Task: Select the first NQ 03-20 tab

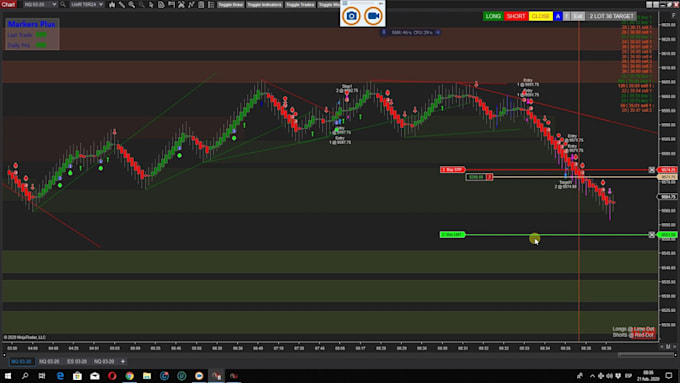Action: click(21, 361)
